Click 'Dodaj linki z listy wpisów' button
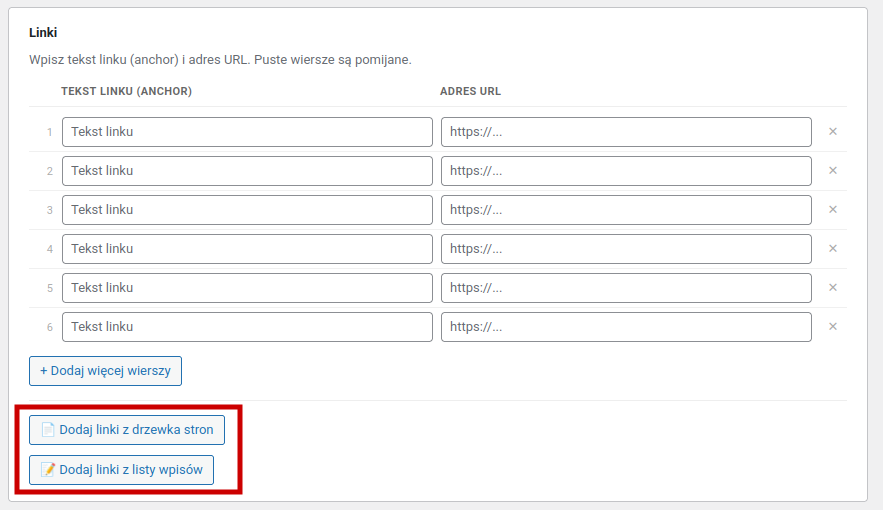Screen dimensions: 883x510 [121, 470]
